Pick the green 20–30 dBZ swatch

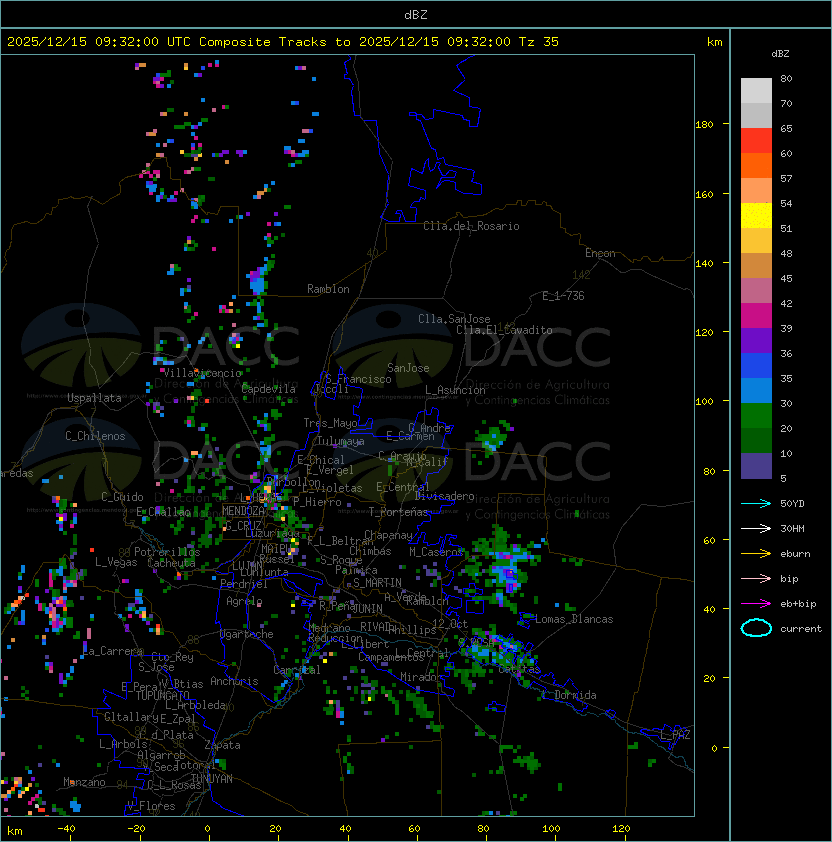pyautogui.click(x=756, y=415)
